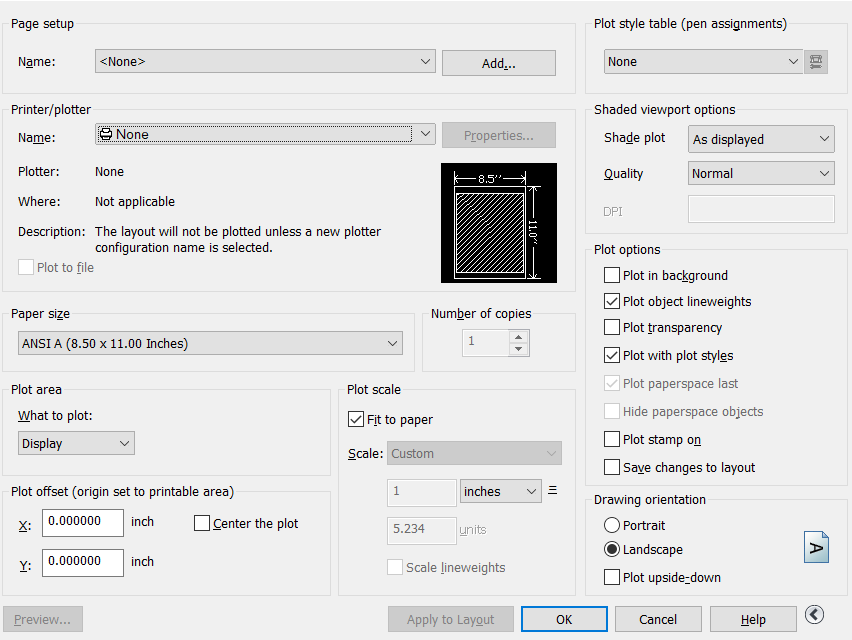This screenshot has width=852, height=640.
Task: Open the Printer/plotter Name dropdown
Action: pyautogui.click(x=265, y=134)
